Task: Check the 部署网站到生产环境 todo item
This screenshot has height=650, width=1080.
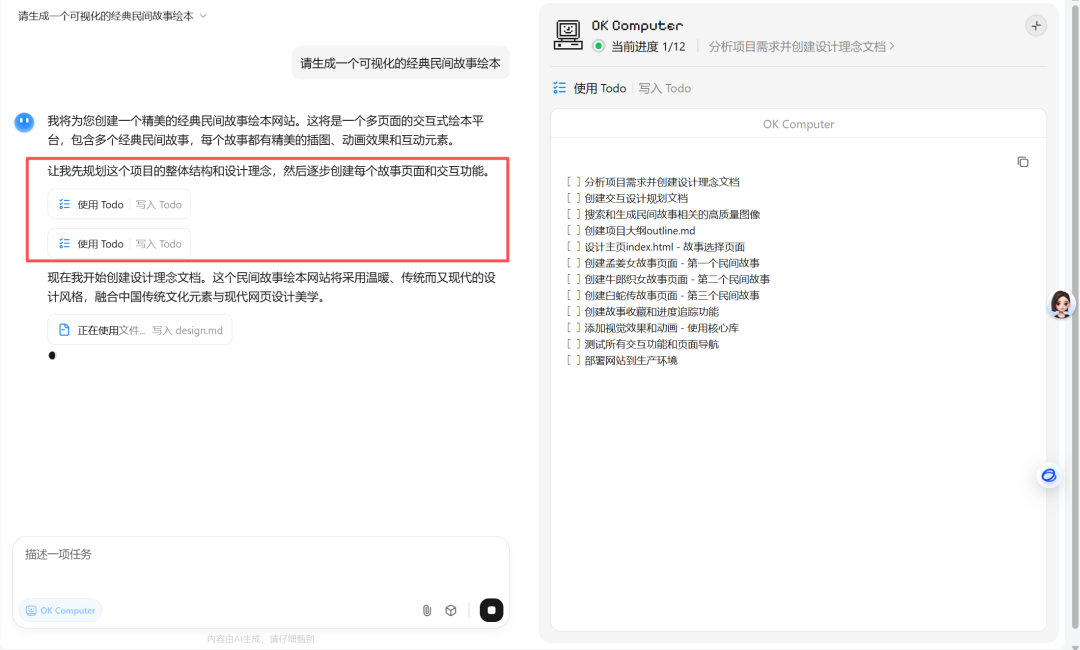Action: [572, 360]
